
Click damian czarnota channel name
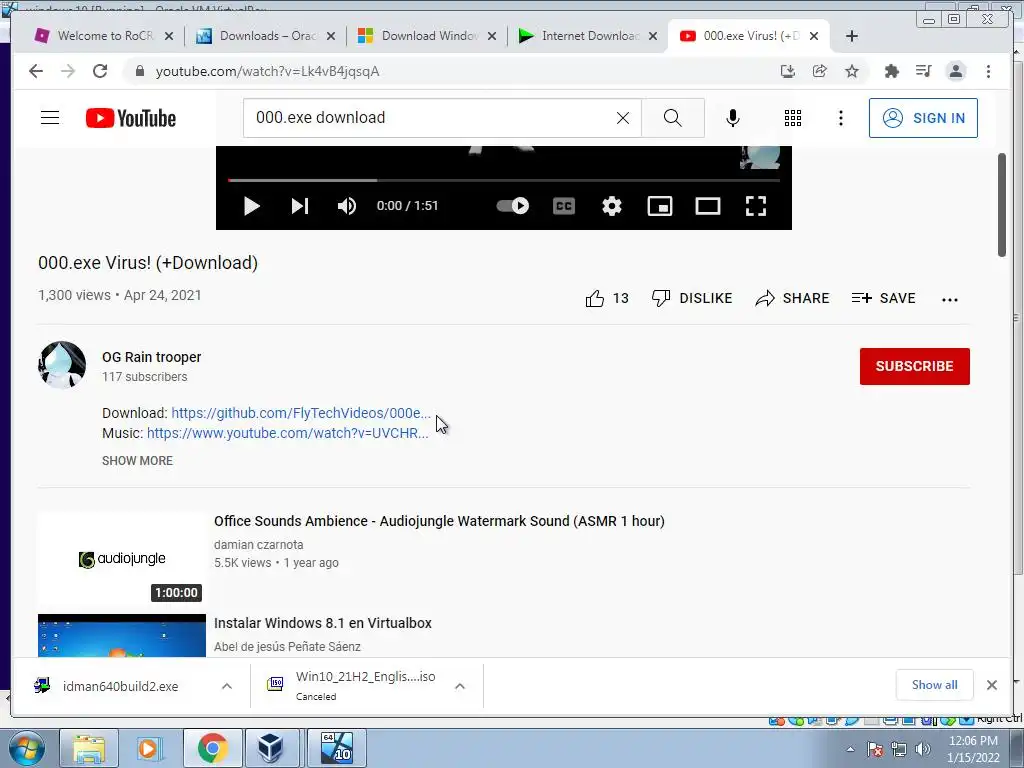pos(259,545)
